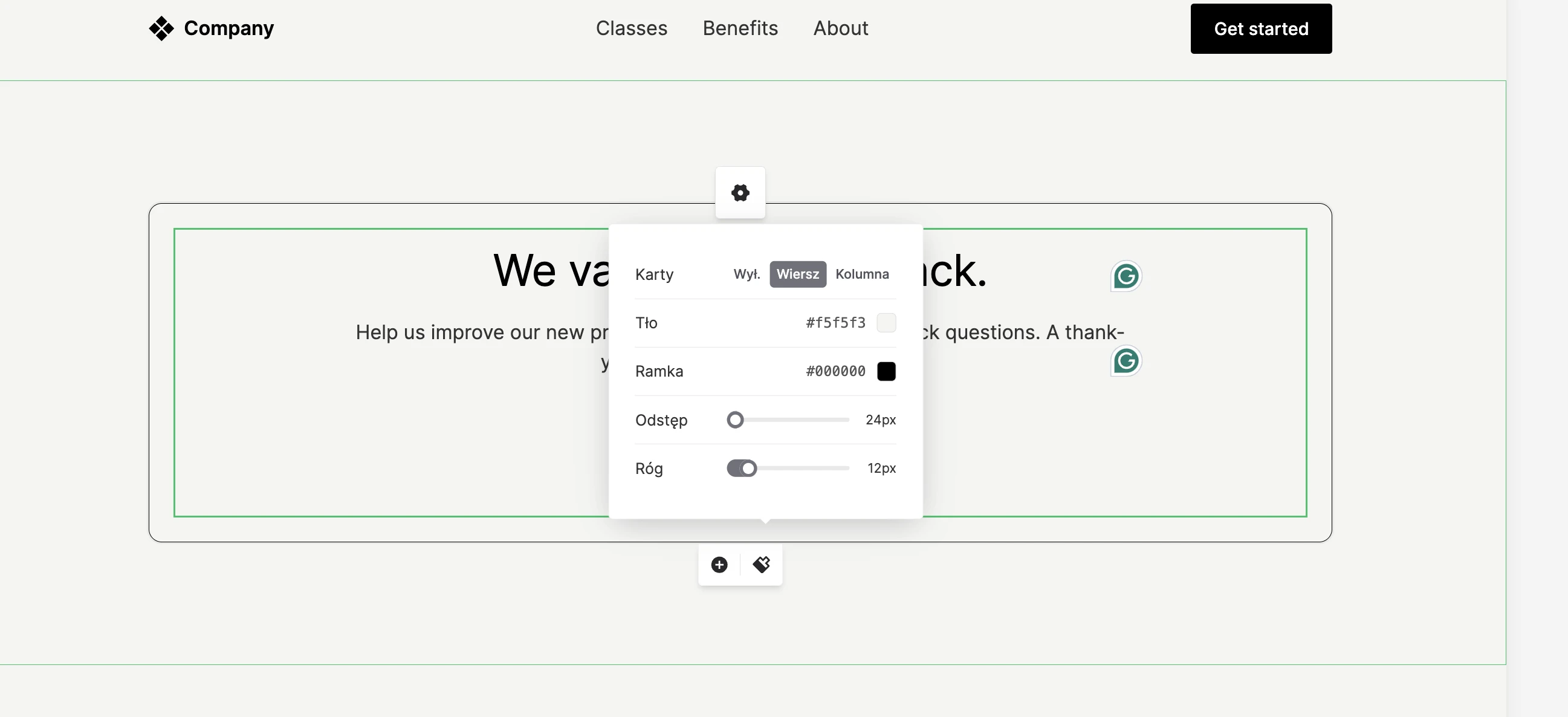
Task: Click the Company diamond logo icon
Action: click(x=161, y=28)
